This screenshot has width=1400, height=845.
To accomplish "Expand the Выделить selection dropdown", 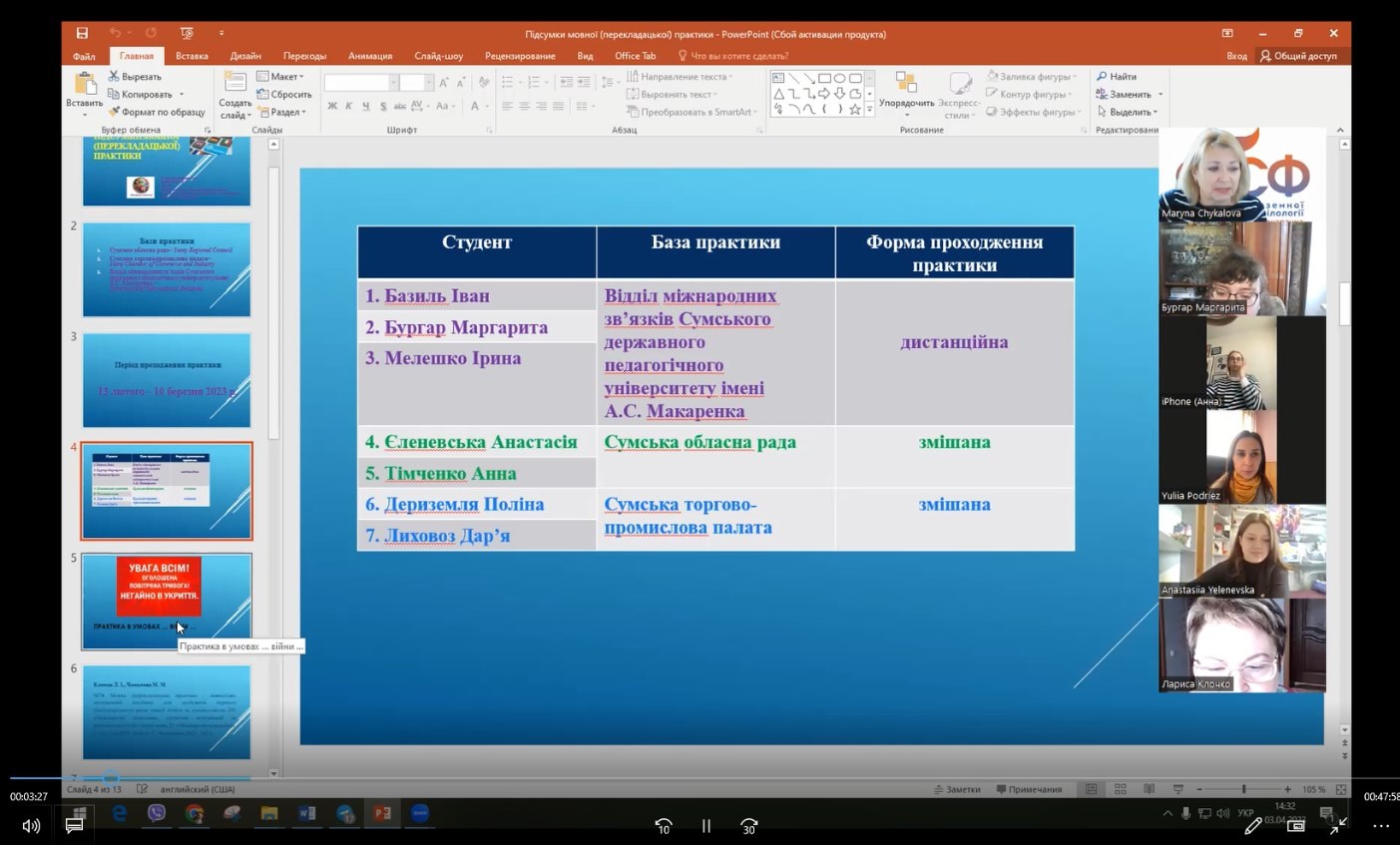I will click(1128, 112).
